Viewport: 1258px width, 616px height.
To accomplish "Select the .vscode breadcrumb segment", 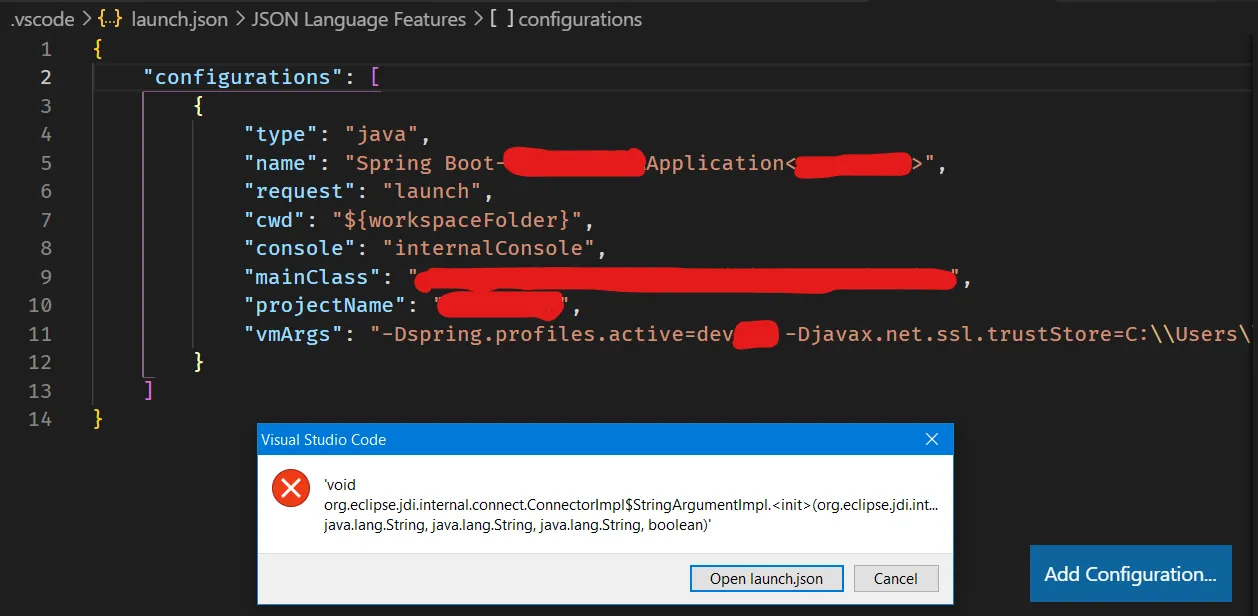I will (42, 19).
